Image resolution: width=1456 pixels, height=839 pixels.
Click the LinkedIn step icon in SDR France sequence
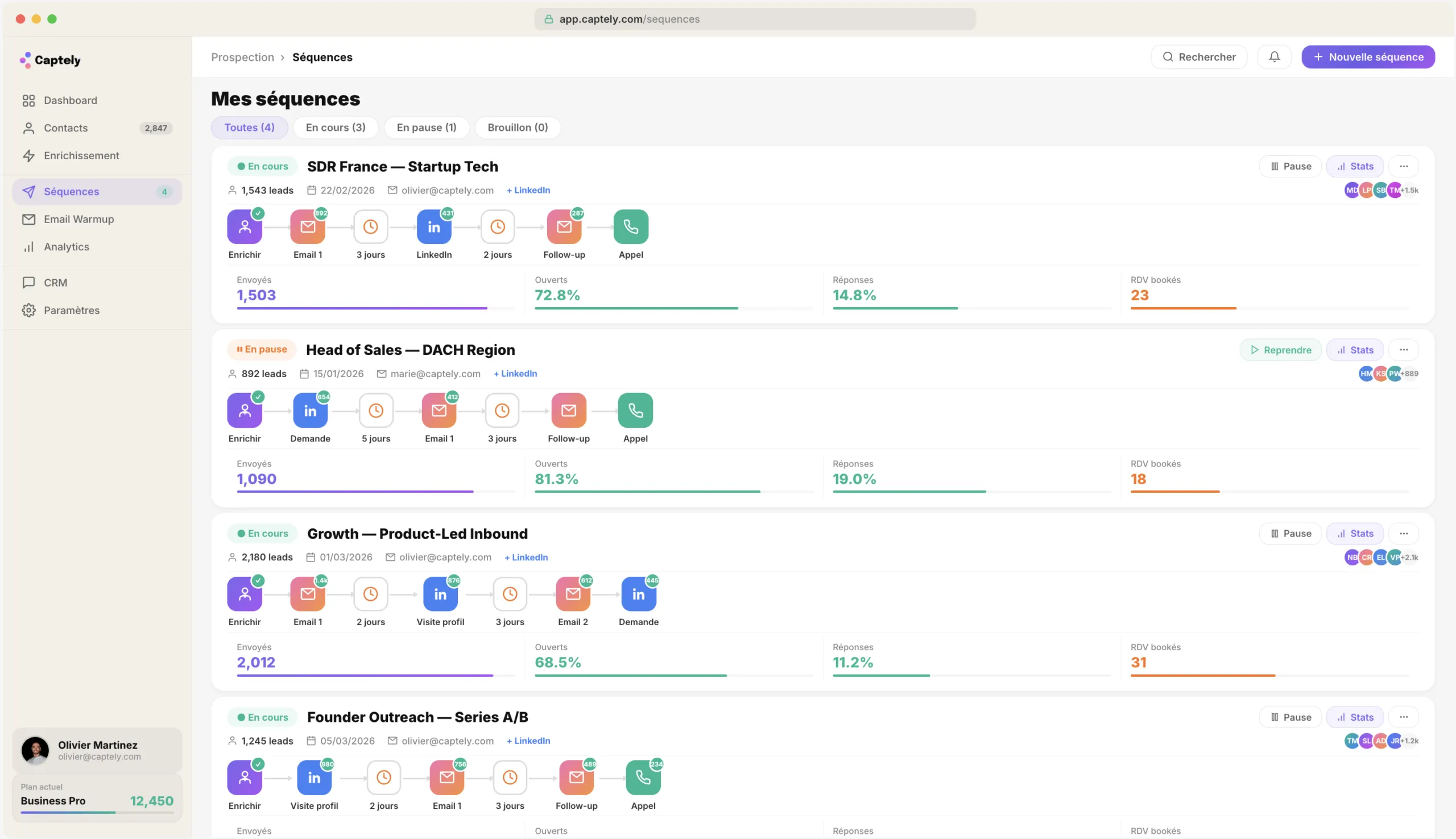[x=434, y=227]
